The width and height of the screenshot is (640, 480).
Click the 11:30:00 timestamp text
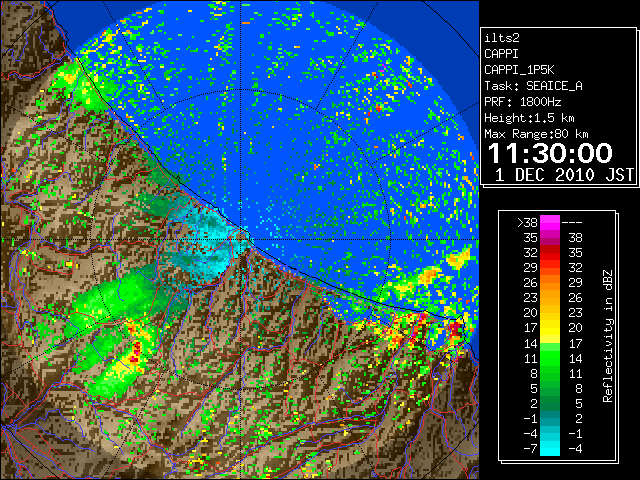coord(550,153)
